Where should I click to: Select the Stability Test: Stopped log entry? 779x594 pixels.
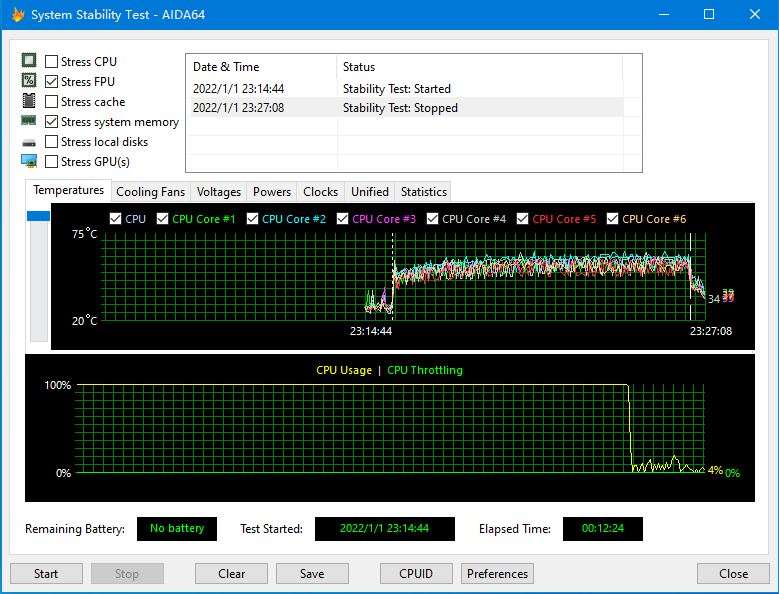point(400,108)
